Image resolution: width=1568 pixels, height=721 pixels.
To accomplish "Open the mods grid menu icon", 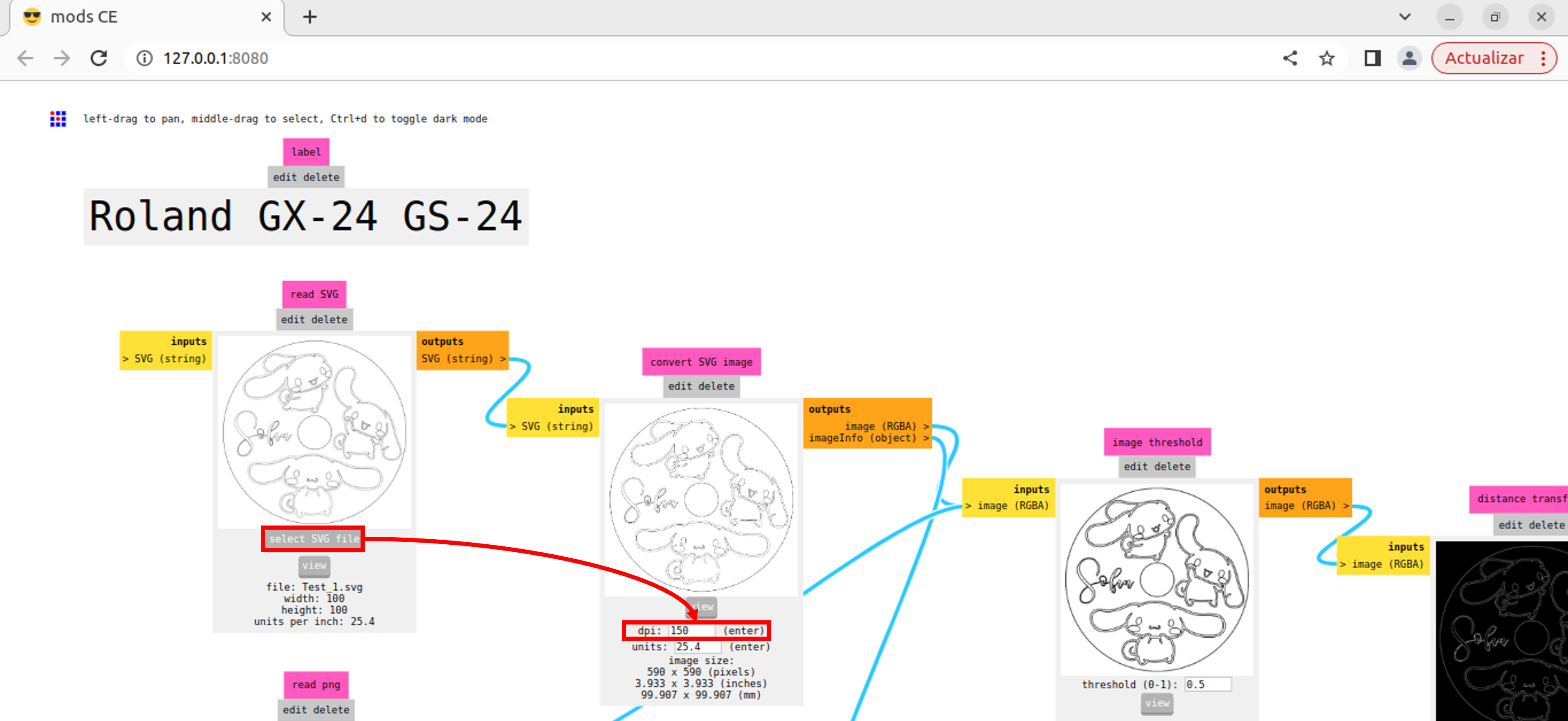I will pyautogui.click(x=58, y=119).
